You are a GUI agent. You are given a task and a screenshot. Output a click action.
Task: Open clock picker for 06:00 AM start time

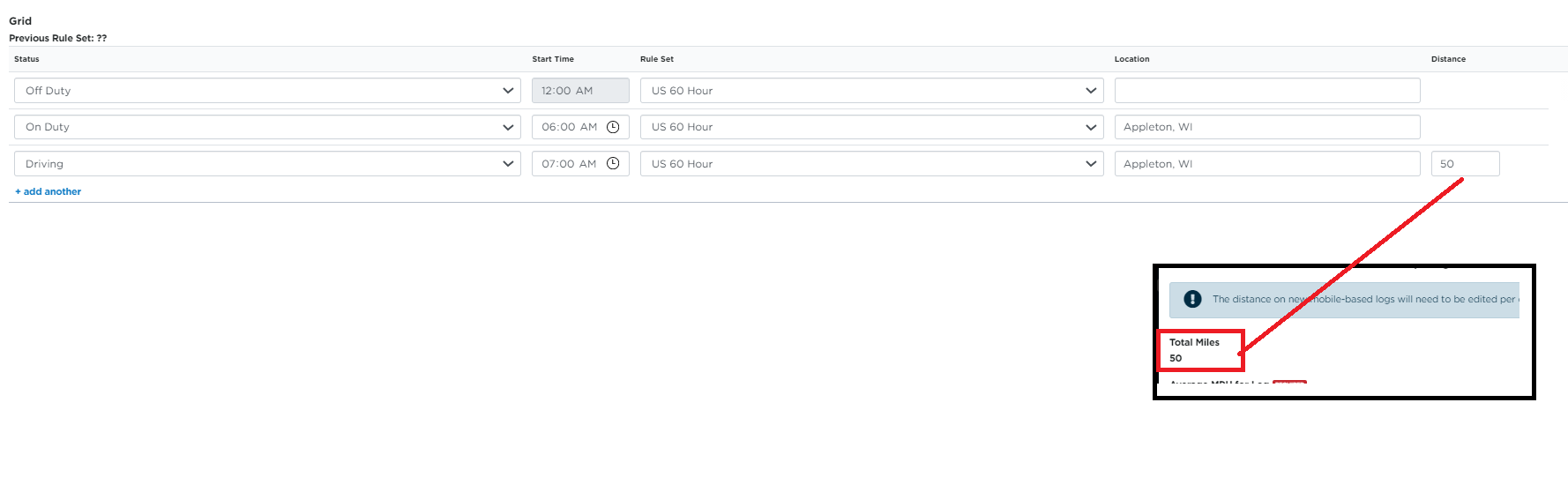click(x=613, y=127)
